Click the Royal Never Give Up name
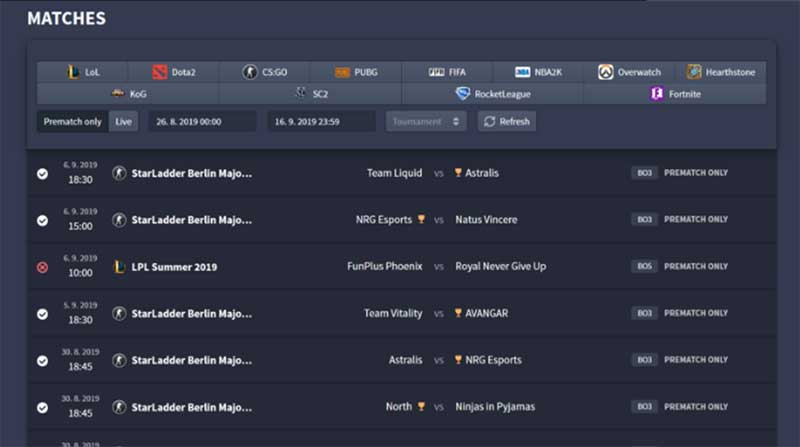The height and width of the screenshot is (447, 800). 501,266
